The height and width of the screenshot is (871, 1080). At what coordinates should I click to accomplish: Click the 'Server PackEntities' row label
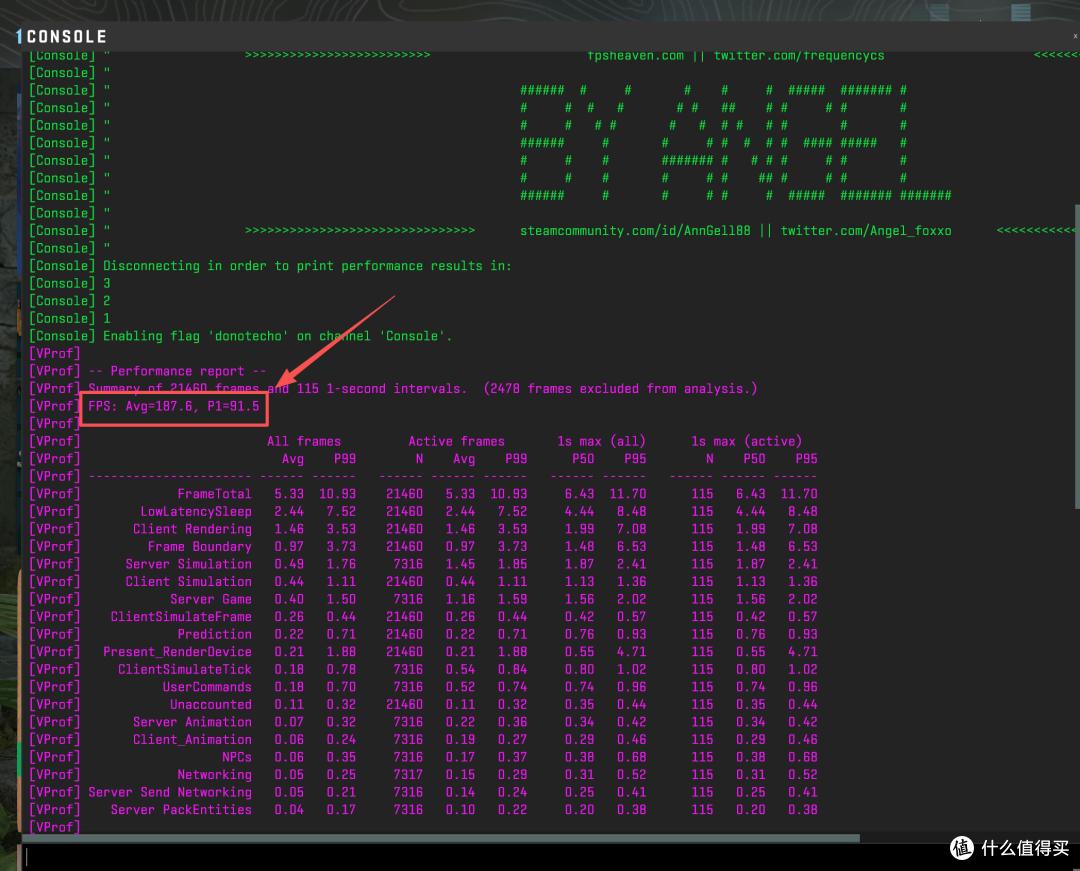(x=181, y=810)
